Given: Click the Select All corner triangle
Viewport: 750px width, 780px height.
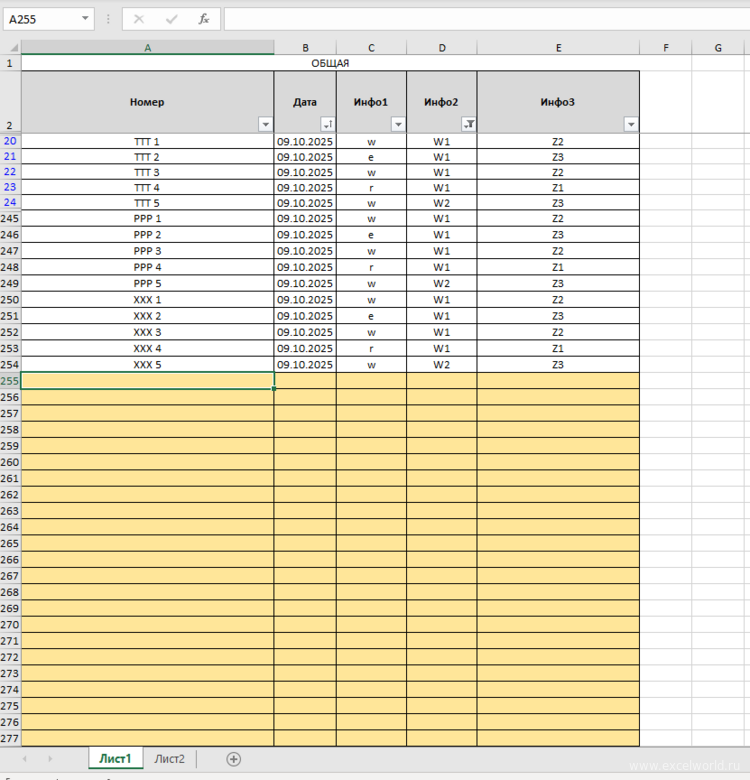Looking at the screenshot, I should click(x=10, y=47).
